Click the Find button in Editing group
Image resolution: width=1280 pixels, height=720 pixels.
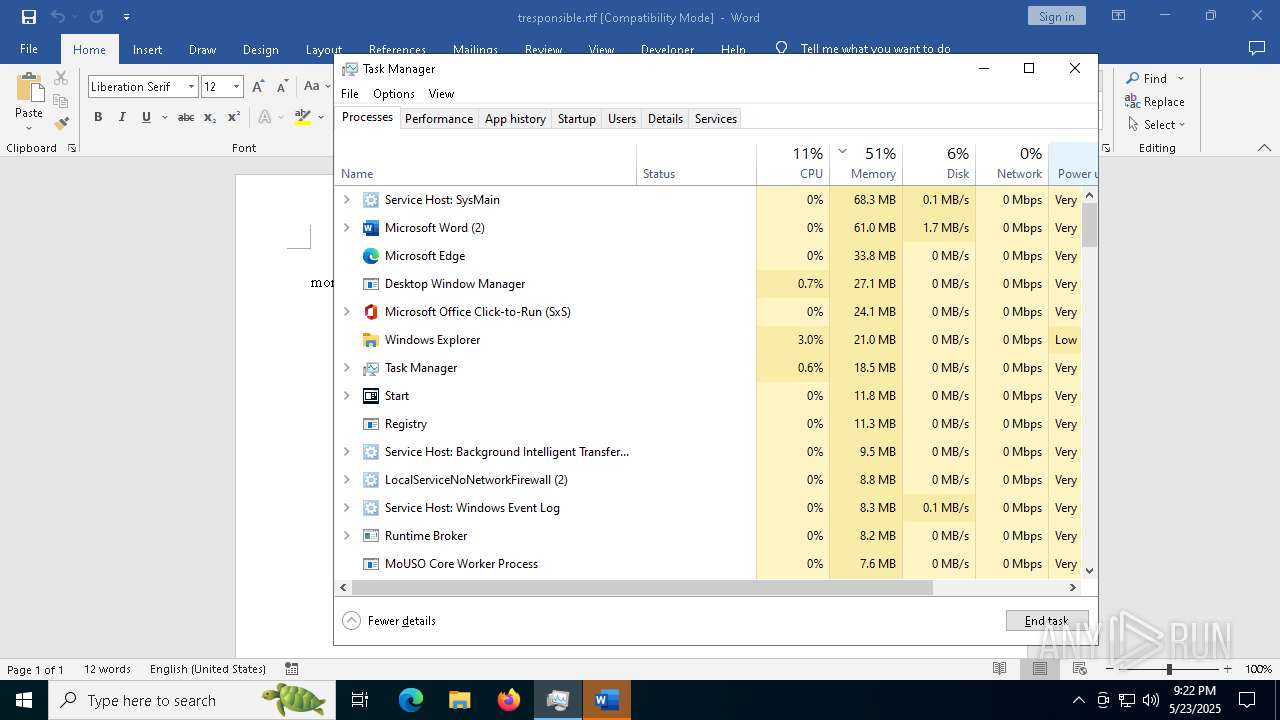click(x=1148, y=78)
